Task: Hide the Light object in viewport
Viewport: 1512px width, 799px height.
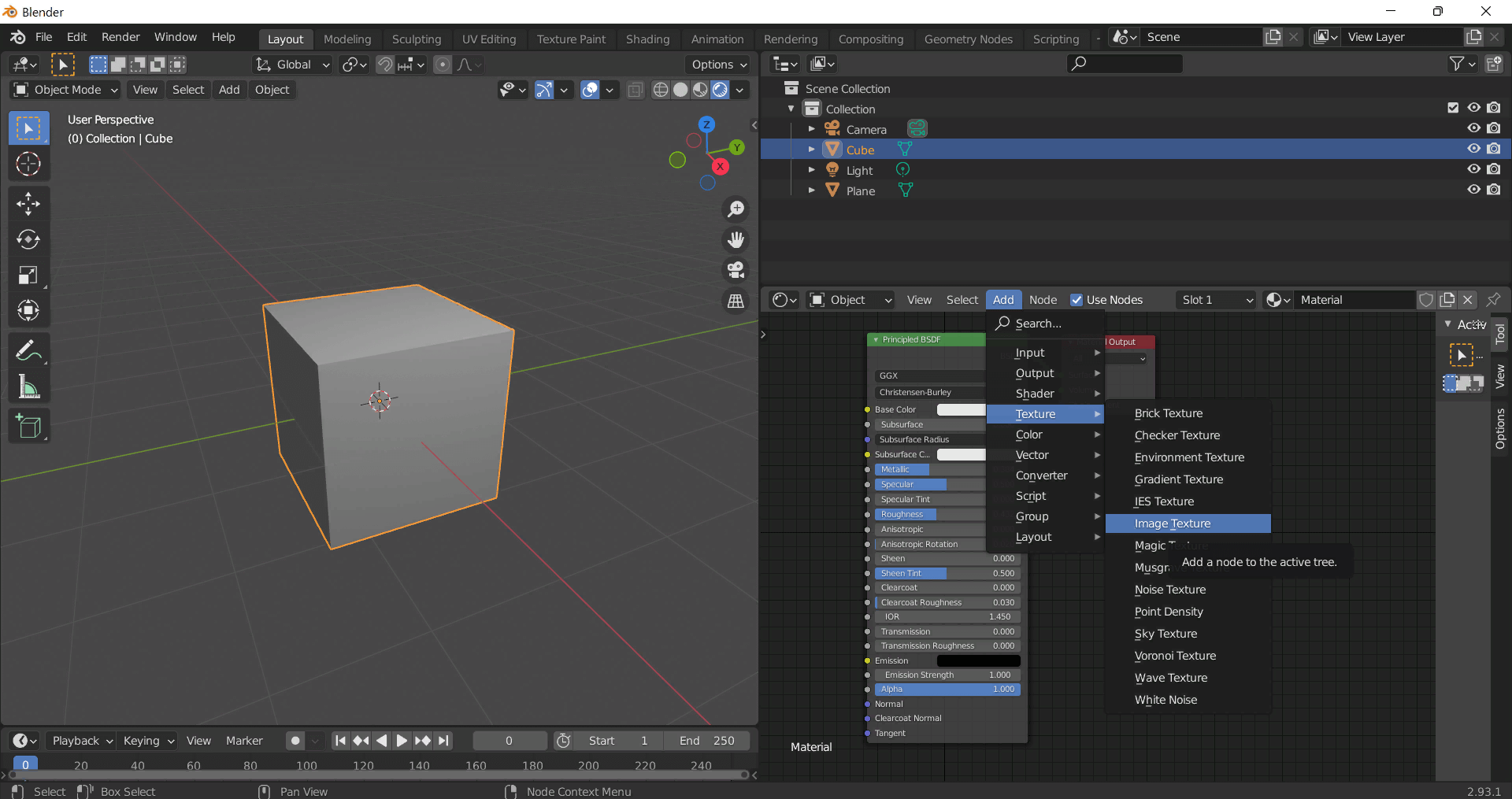Action: (x=1473, y=169)
